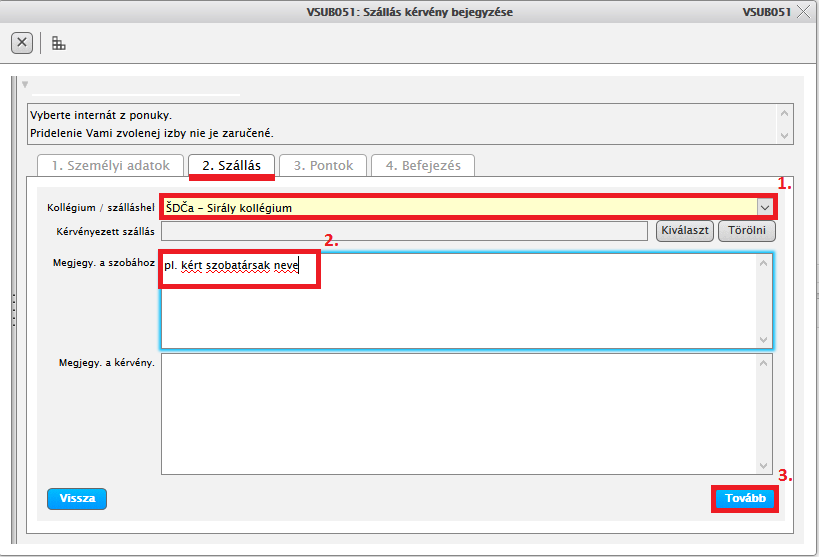Click into the Kérvényezett szállás field

point(404,231)
